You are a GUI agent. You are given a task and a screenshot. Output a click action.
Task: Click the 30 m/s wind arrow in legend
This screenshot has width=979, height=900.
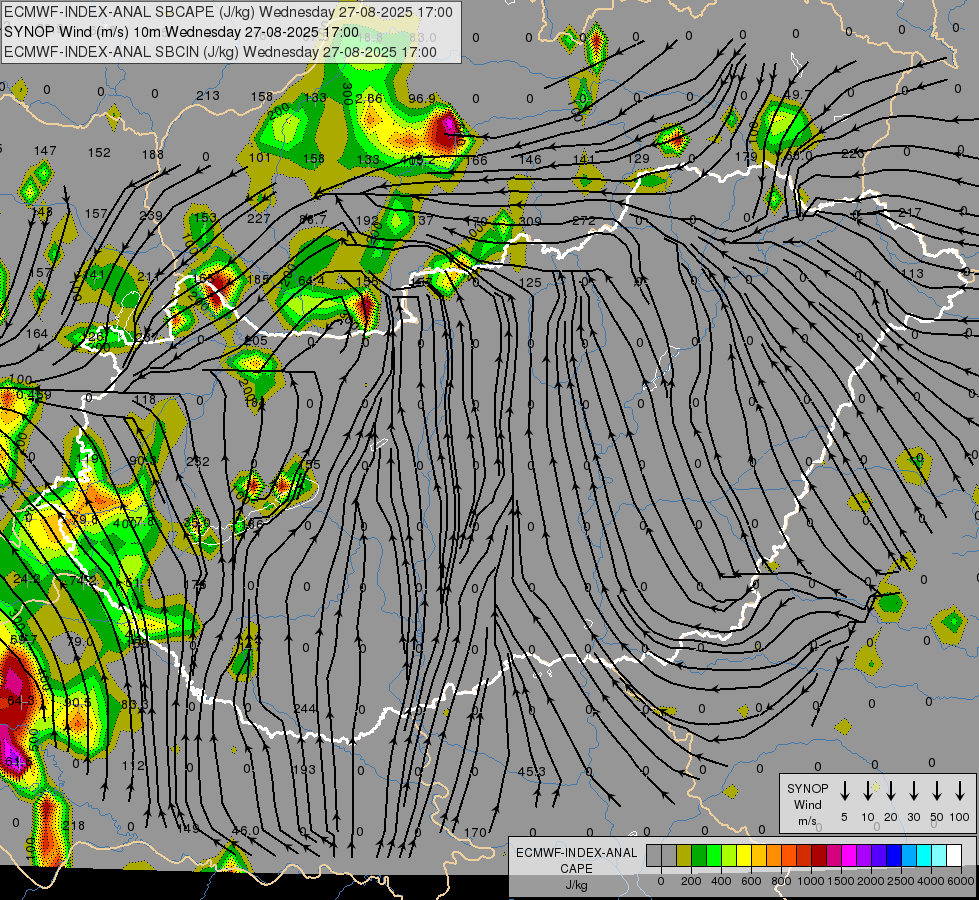pos(913,791)
